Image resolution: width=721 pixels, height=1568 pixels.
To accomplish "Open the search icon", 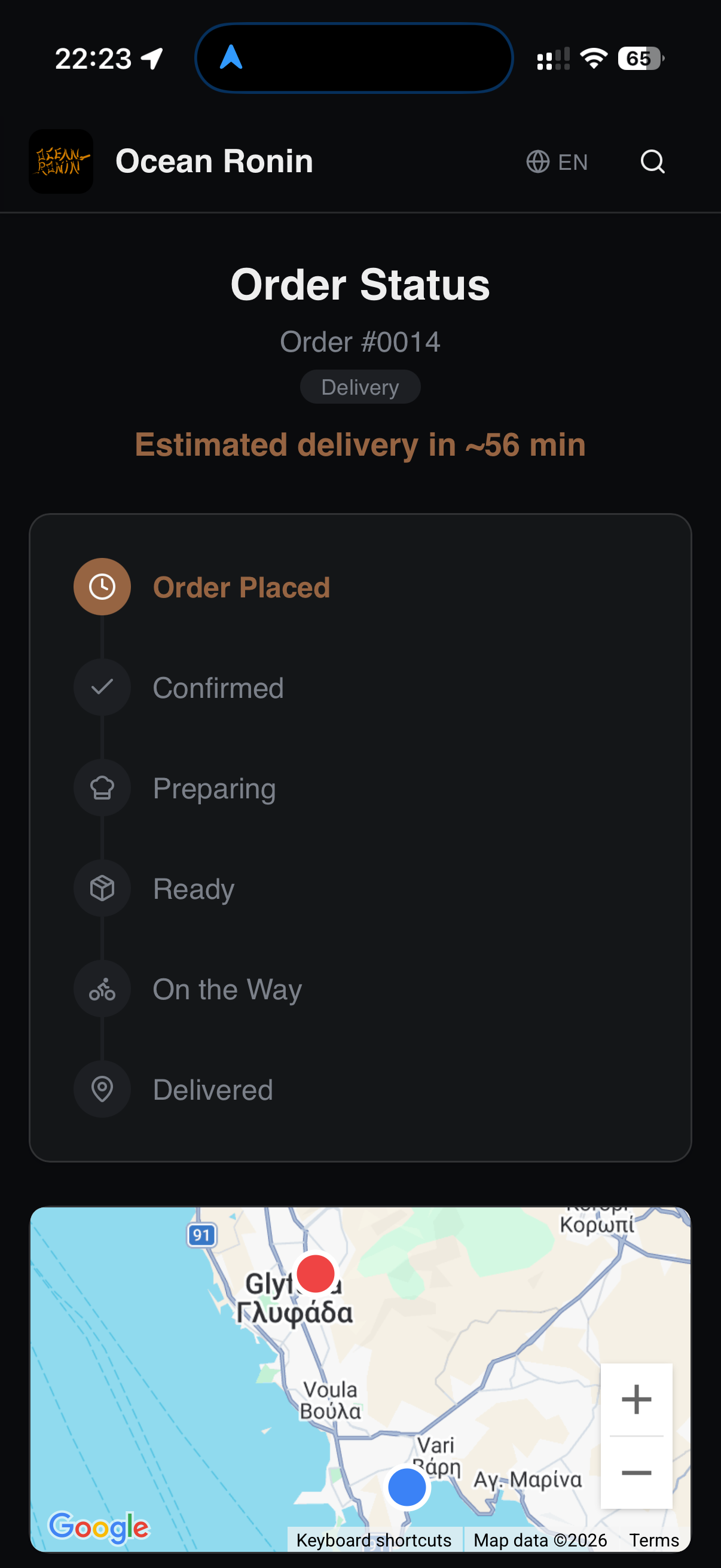I will click(652, 161).
